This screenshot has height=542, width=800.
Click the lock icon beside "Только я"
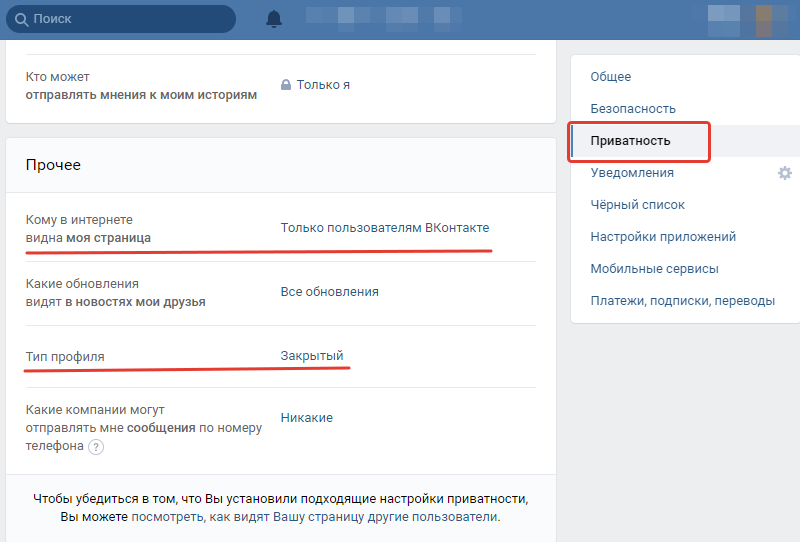286,85
